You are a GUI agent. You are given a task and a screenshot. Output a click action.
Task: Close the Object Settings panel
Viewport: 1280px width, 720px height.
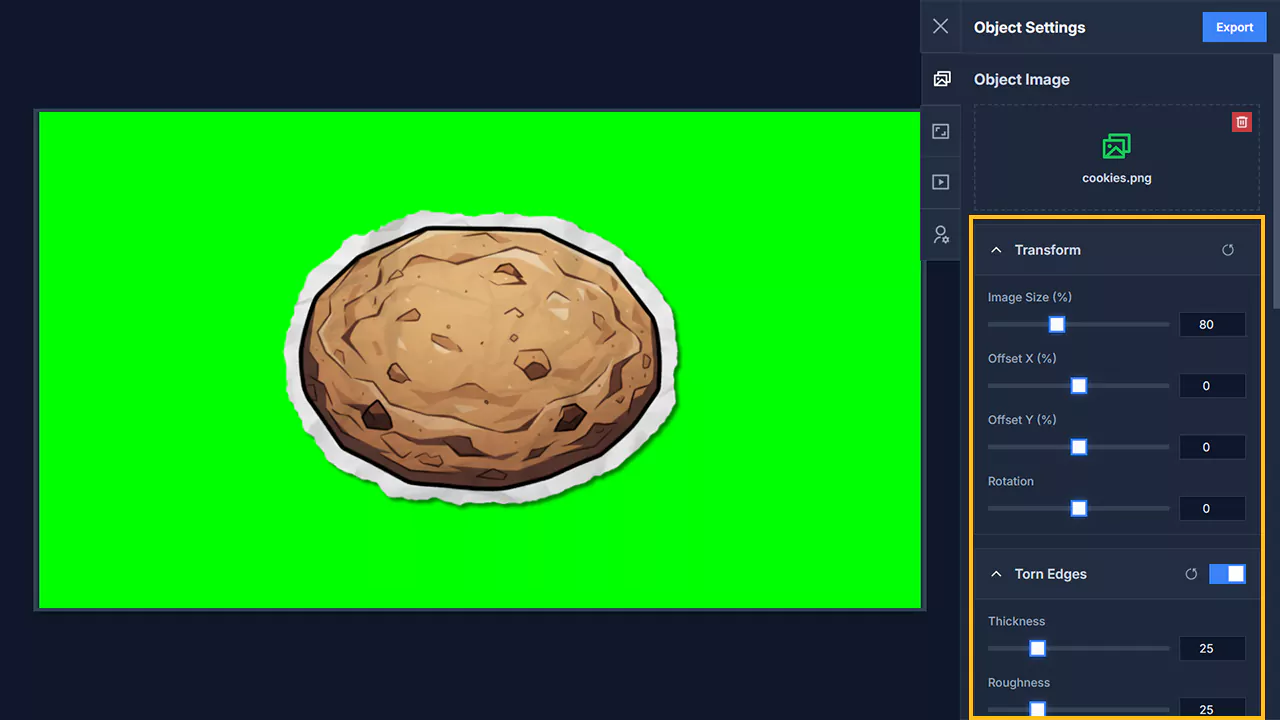[x=940, y=27]
